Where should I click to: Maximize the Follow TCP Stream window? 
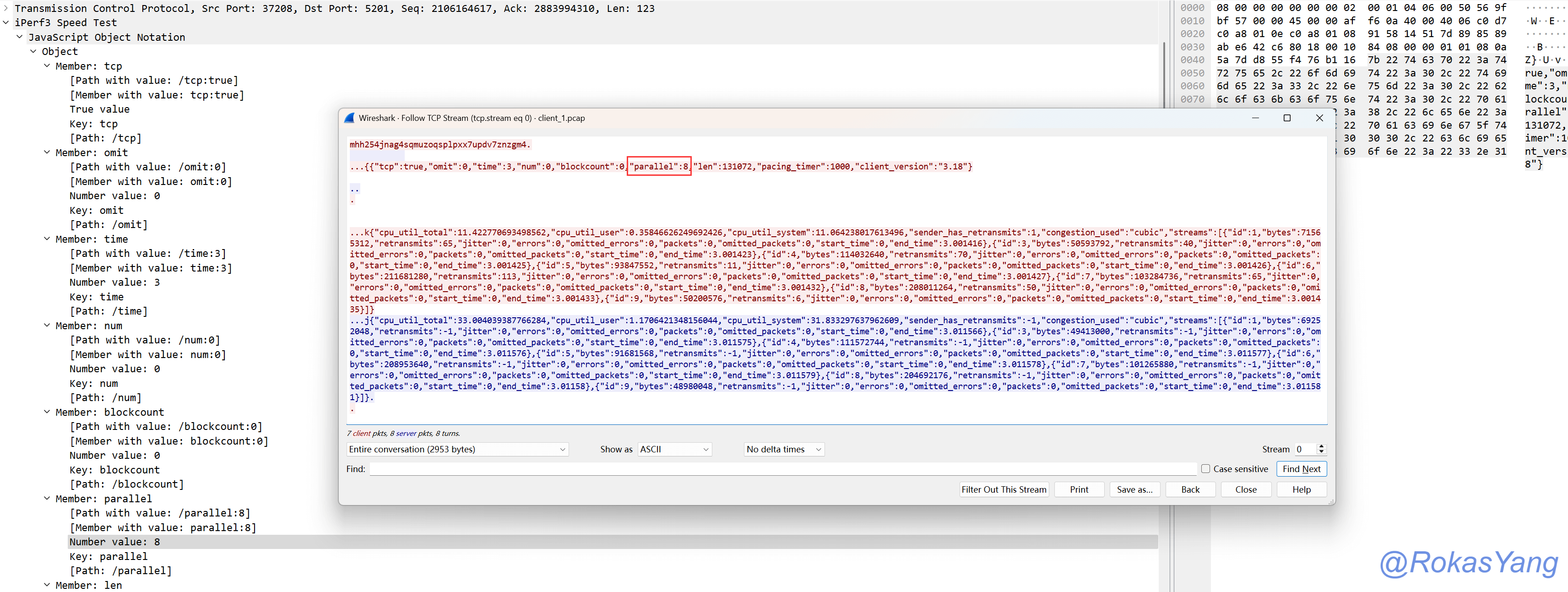pos(1287,118)
